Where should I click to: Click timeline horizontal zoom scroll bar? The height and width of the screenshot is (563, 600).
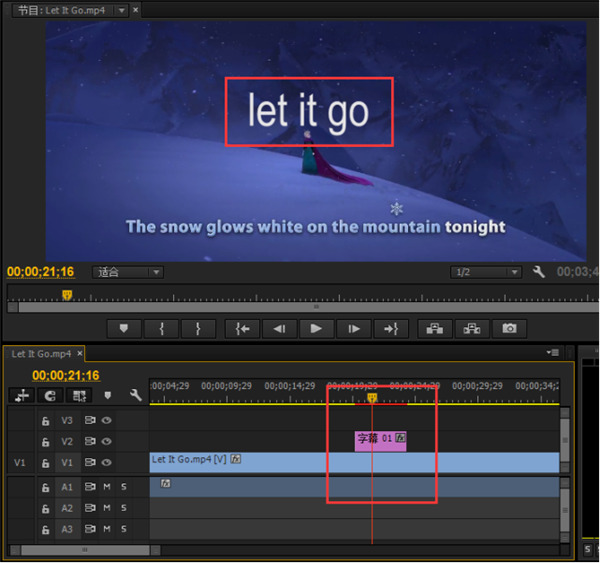tap(85, 550)
